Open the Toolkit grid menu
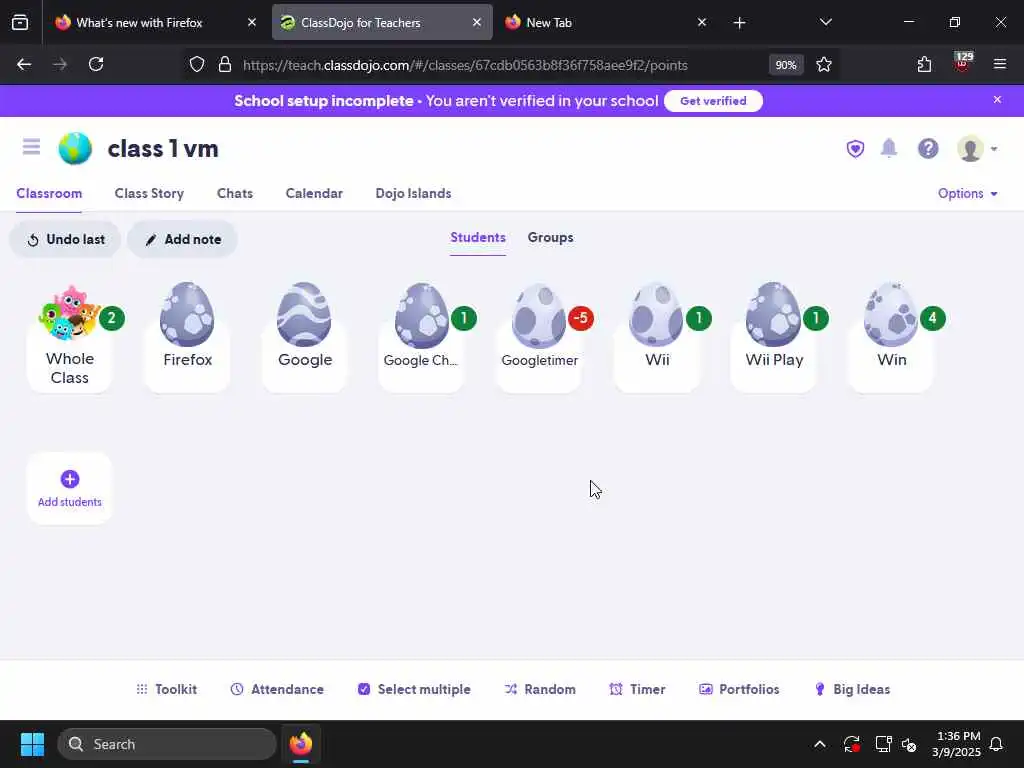The image size is (1024, 768). pos(167,690)
